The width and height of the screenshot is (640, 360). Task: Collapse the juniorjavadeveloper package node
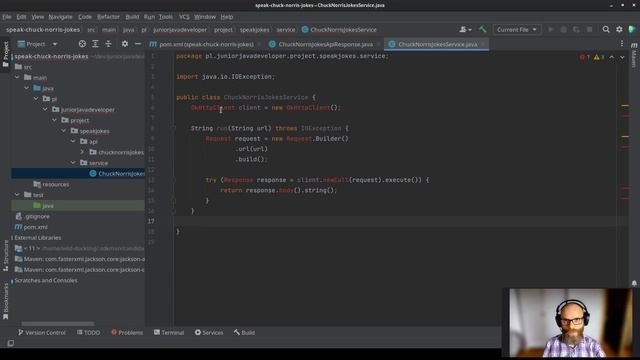tap(45, 109)
